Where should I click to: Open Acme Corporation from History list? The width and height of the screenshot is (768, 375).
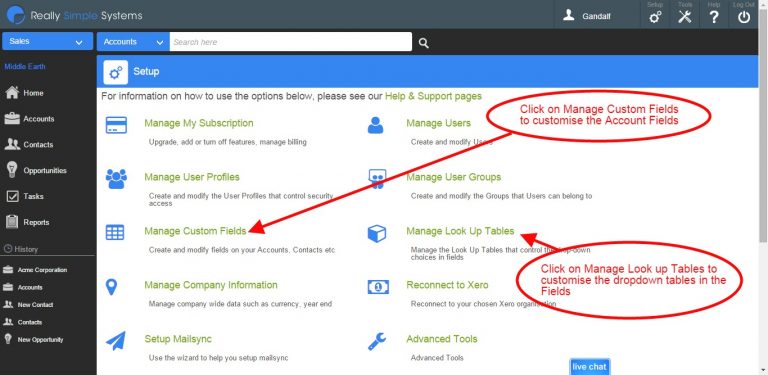click(42, 270)
